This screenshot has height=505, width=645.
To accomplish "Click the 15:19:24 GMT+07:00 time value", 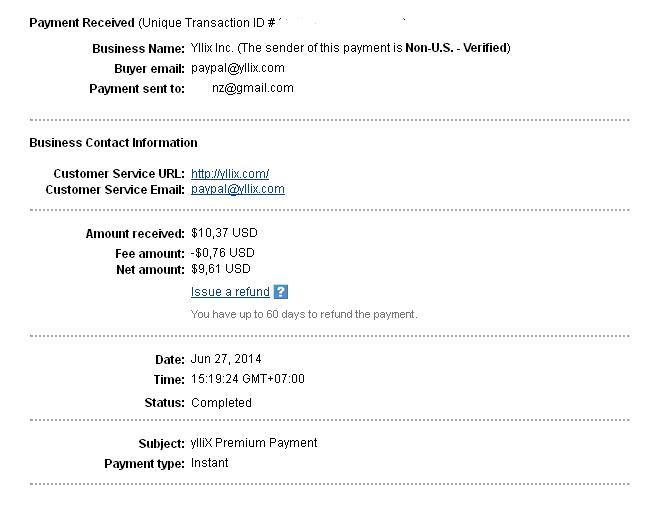I will [248, 379].
